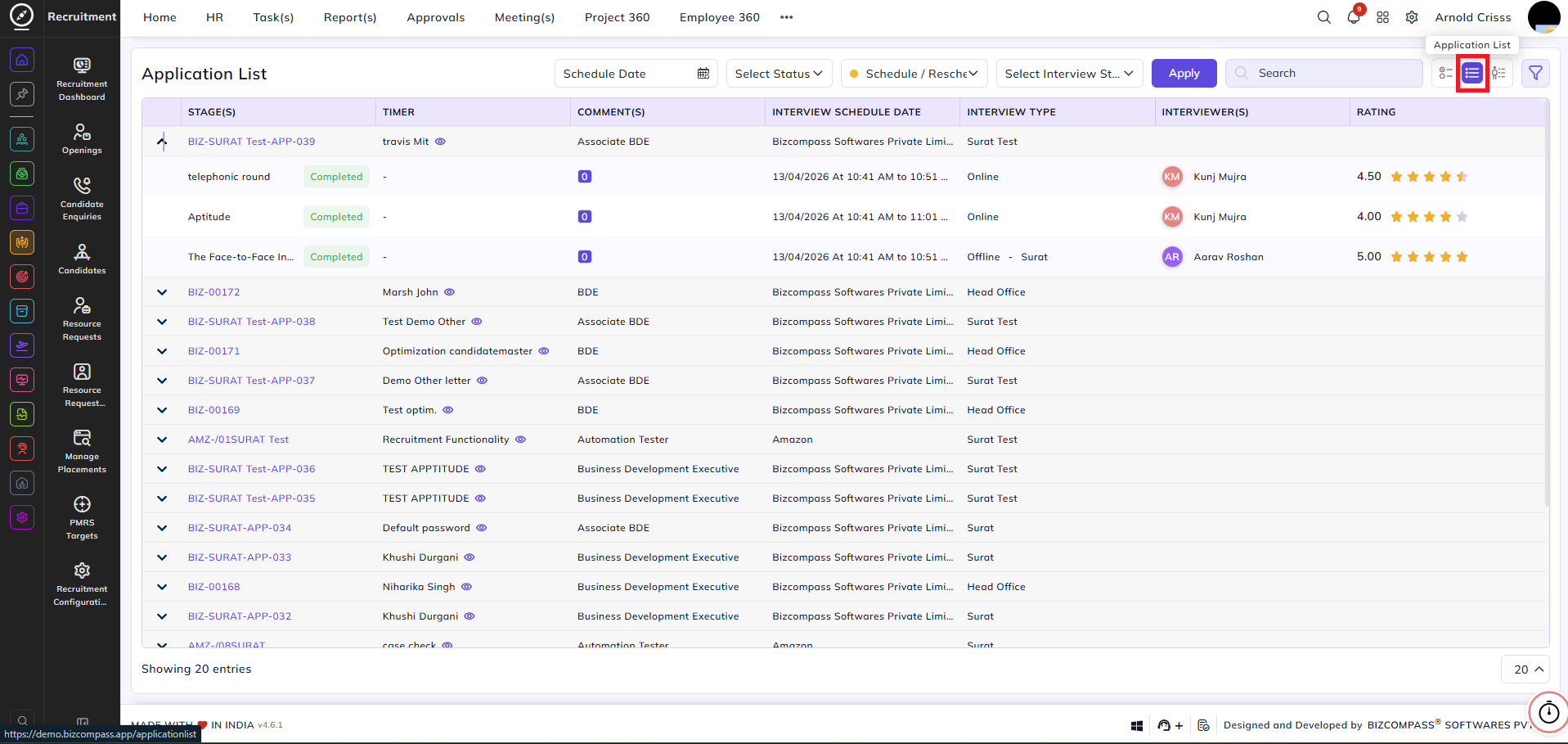View details eye for travis Mit

tap(440, 142)
